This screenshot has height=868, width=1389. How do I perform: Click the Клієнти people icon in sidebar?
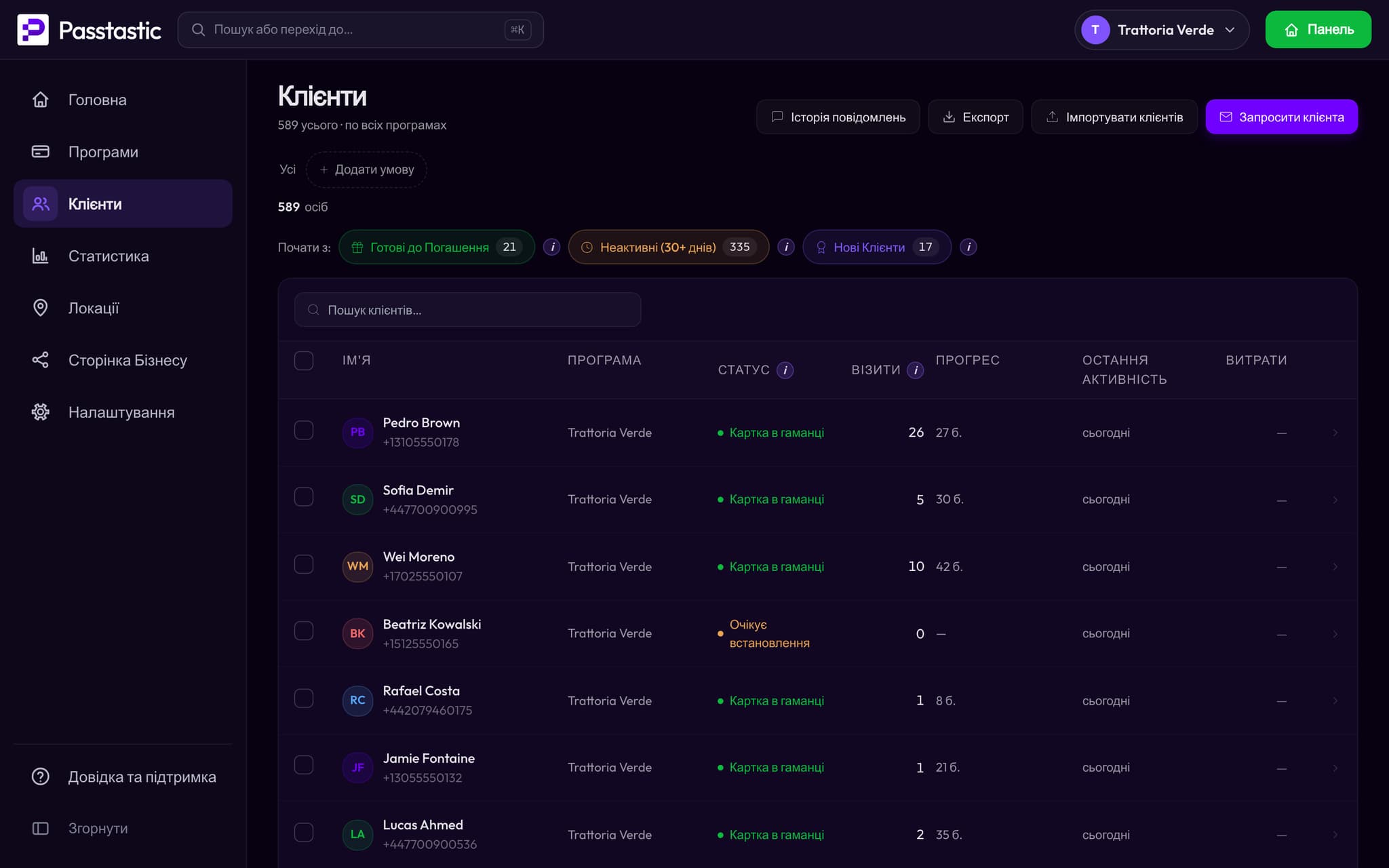[x=41, y=204]
